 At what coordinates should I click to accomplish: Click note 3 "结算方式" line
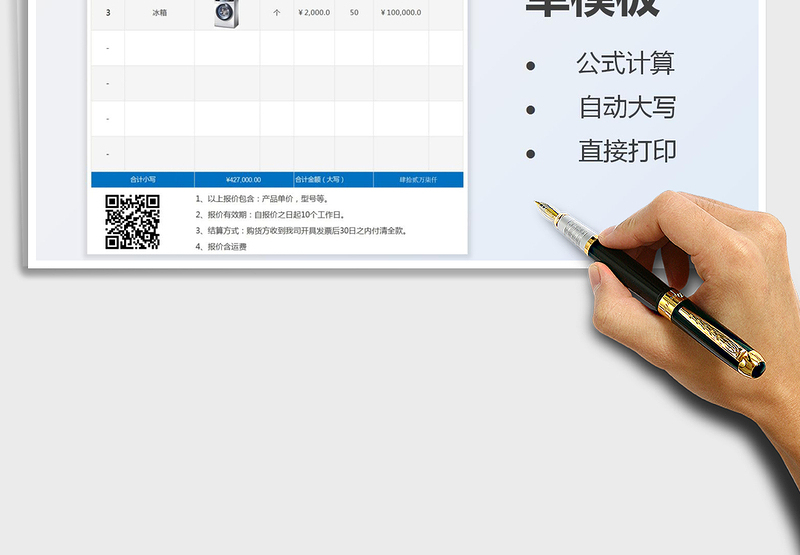click(302, 231)
